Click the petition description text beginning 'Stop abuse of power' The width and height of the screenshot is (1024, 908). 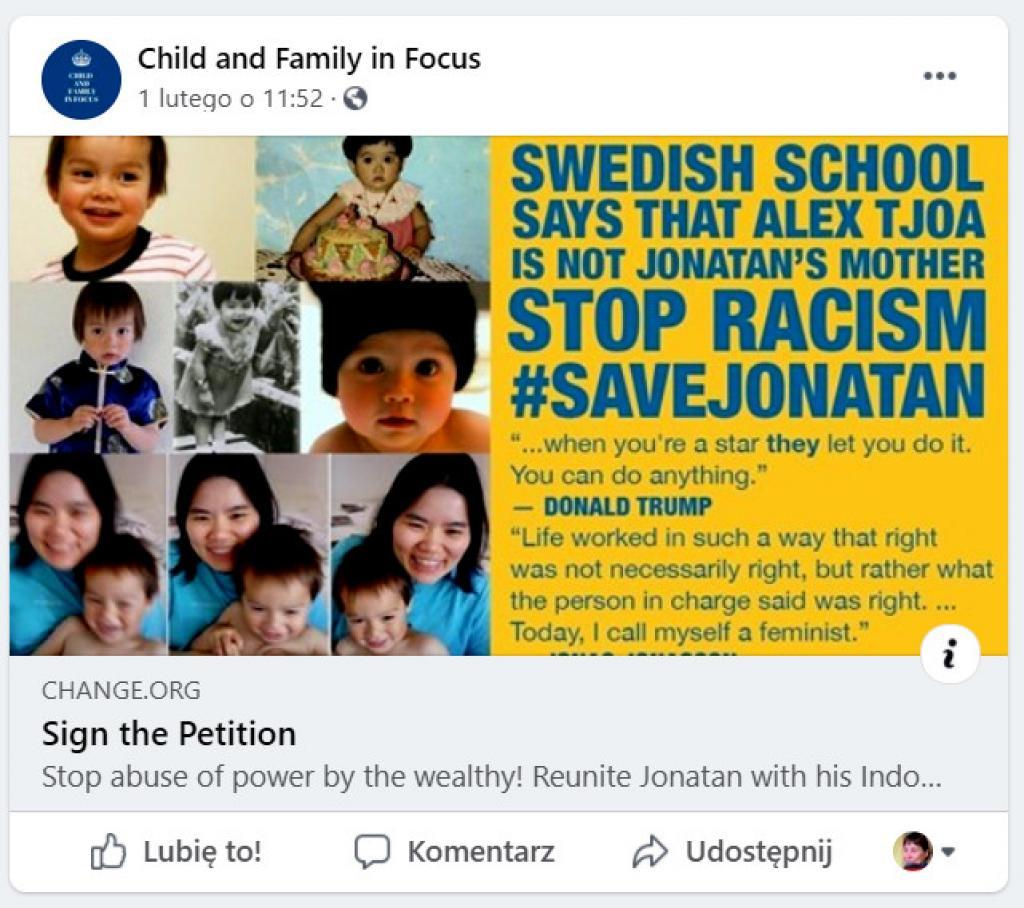[491, 777]
